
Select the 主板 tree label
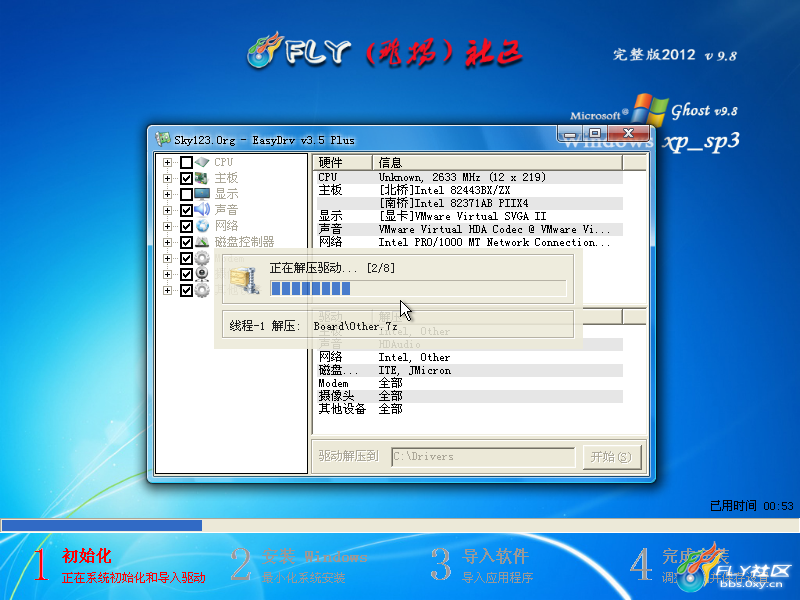click(x=226, y=178)
